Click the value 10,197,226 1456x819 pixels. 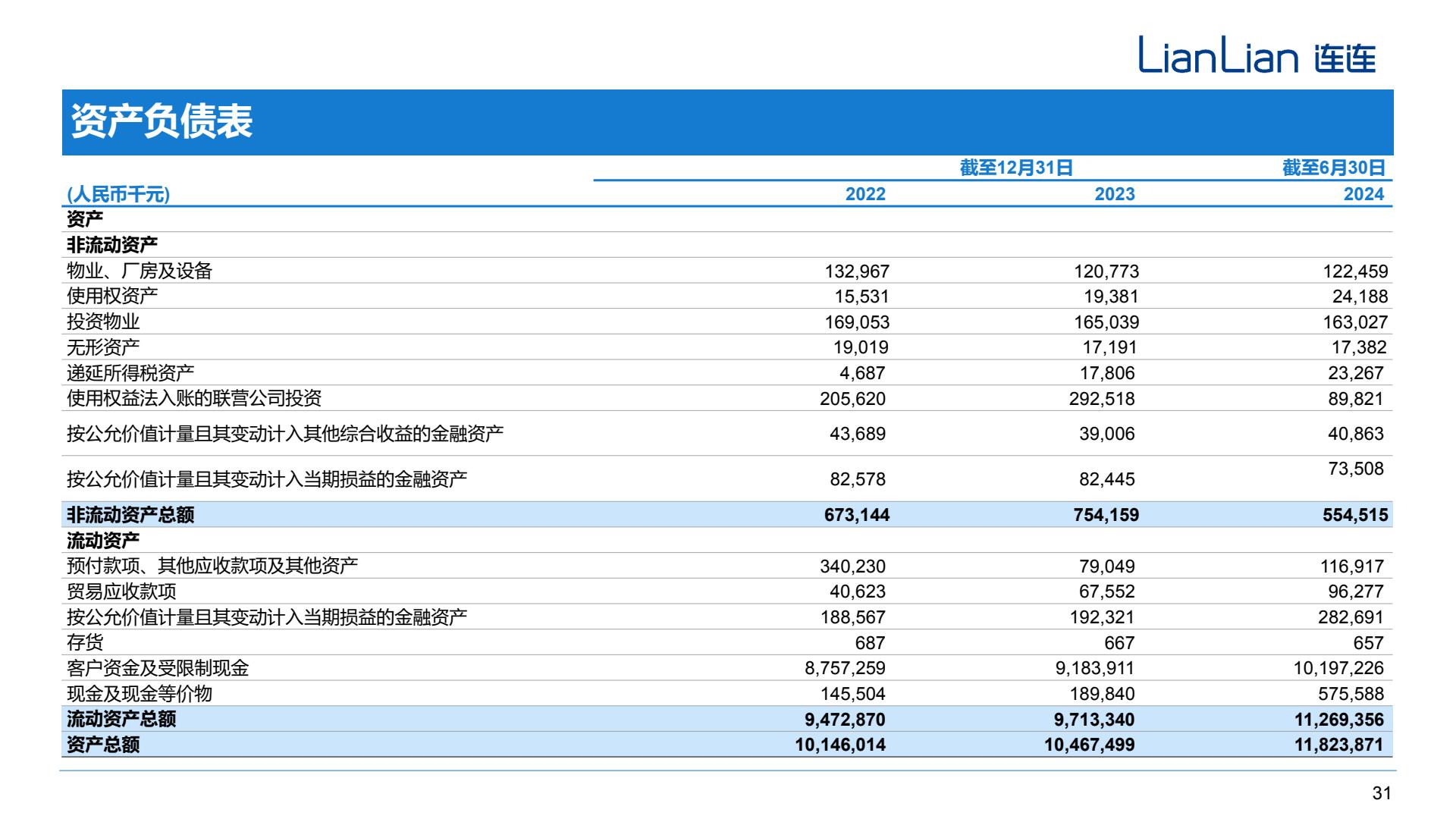pyautogui.click(x=1338, y=668)
